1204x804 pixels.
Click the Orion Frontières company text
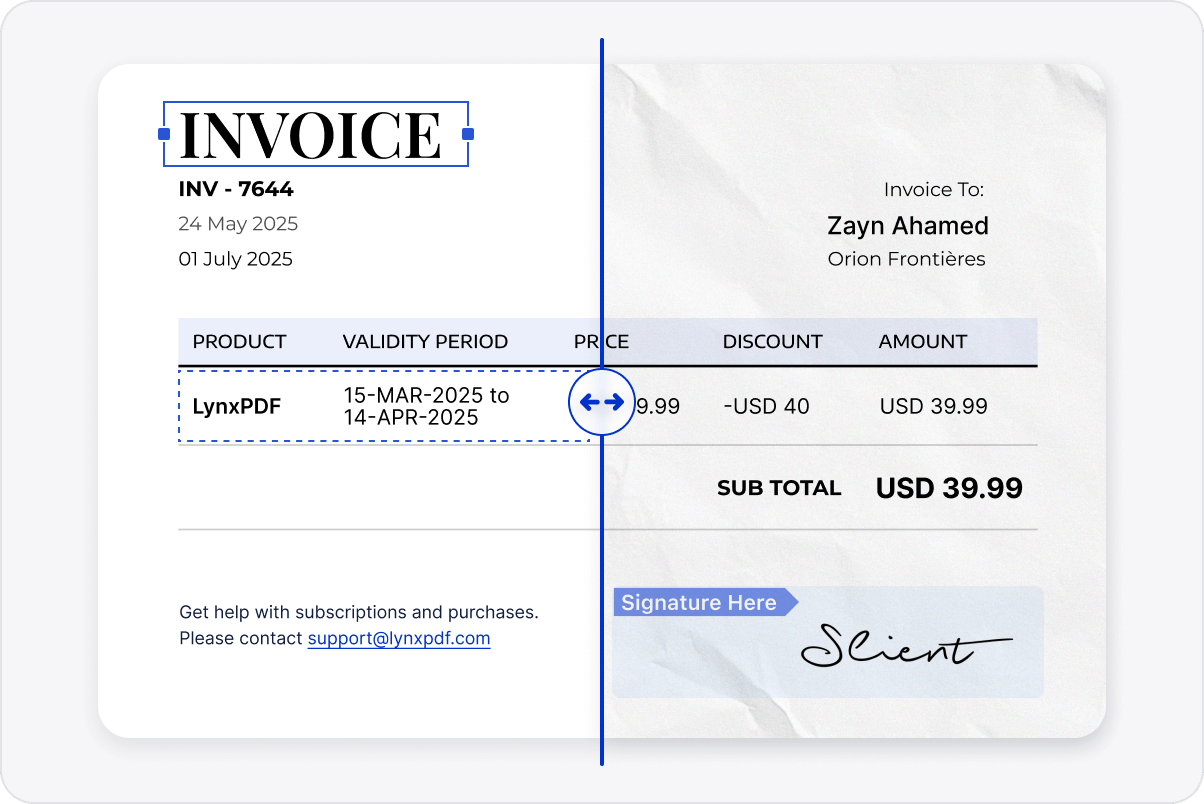tap(906, 259)
